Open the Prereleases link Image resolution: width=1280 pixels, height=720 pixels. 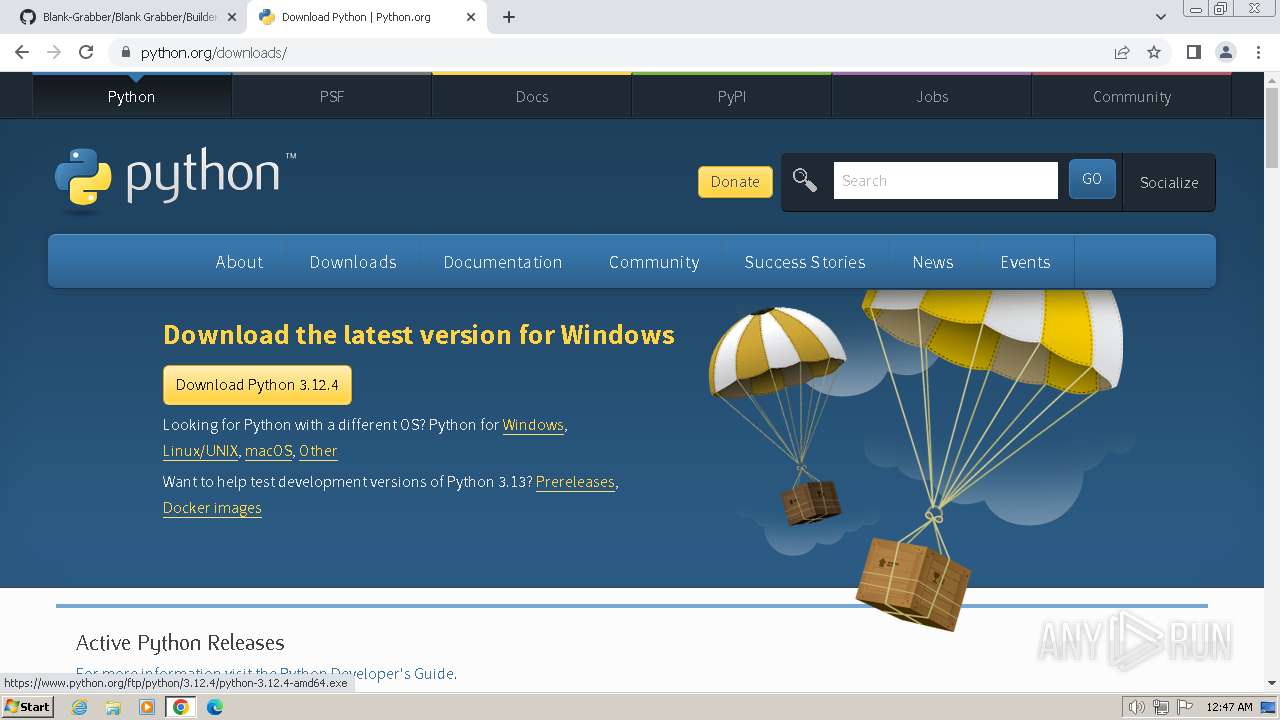click(575, 482)
